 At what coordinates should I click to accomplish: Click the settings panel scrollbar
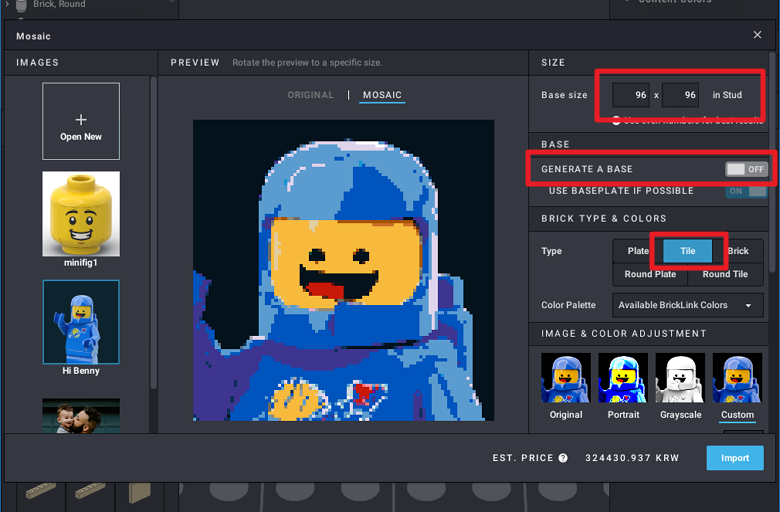(x=772, y=162)
